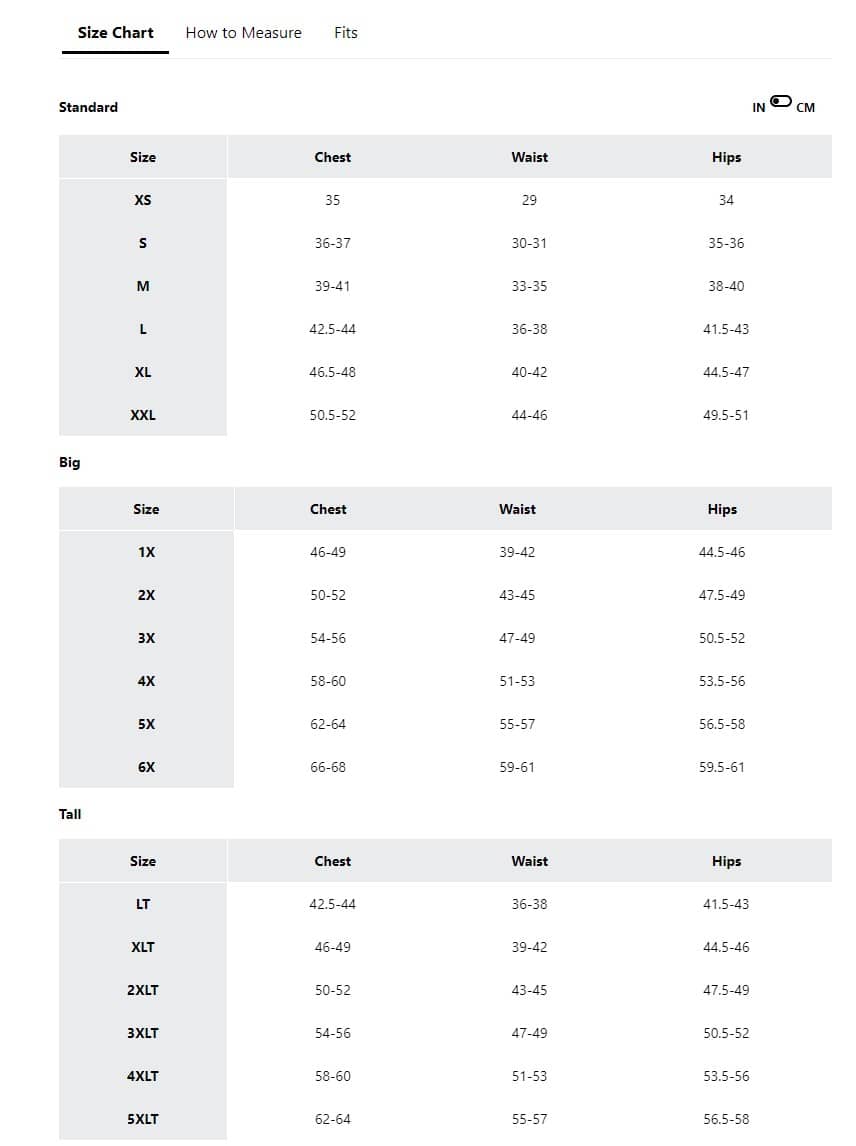Select the 5XLT size row label
The height and width of the screenshot is (1146, 856).
143,1119
